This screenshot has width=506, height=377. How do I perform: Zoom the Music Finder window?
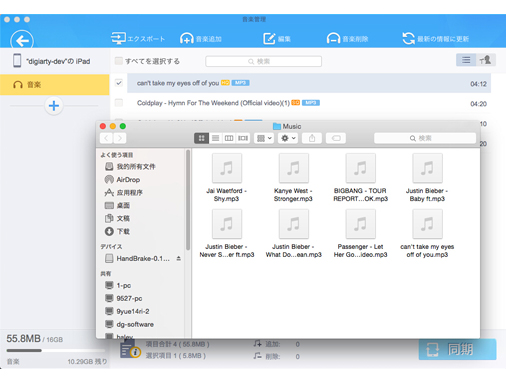[x=123, y=126]
